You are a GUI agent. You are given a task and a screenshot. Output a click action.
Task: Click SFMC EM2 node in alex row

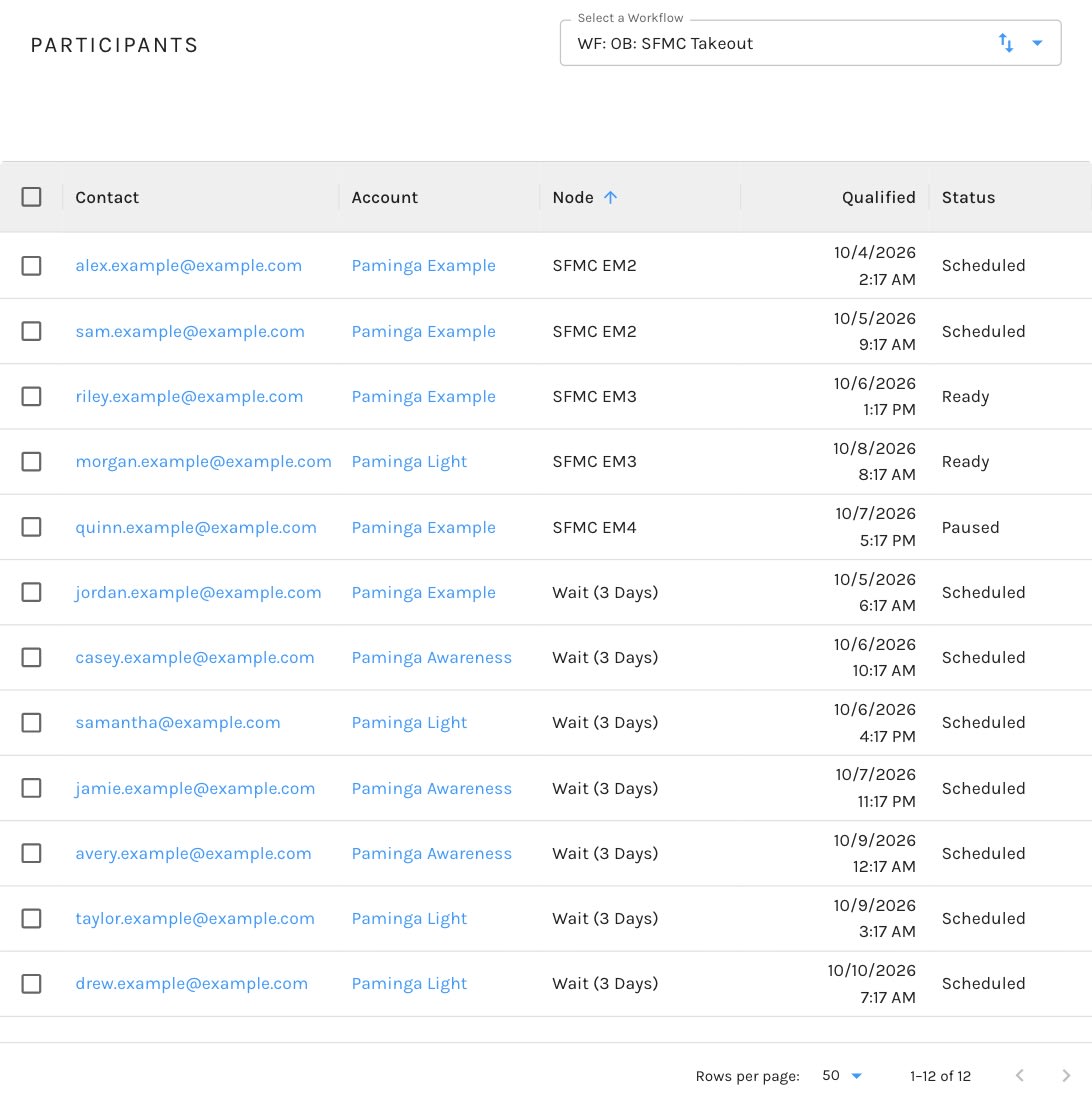click(594, 265)
